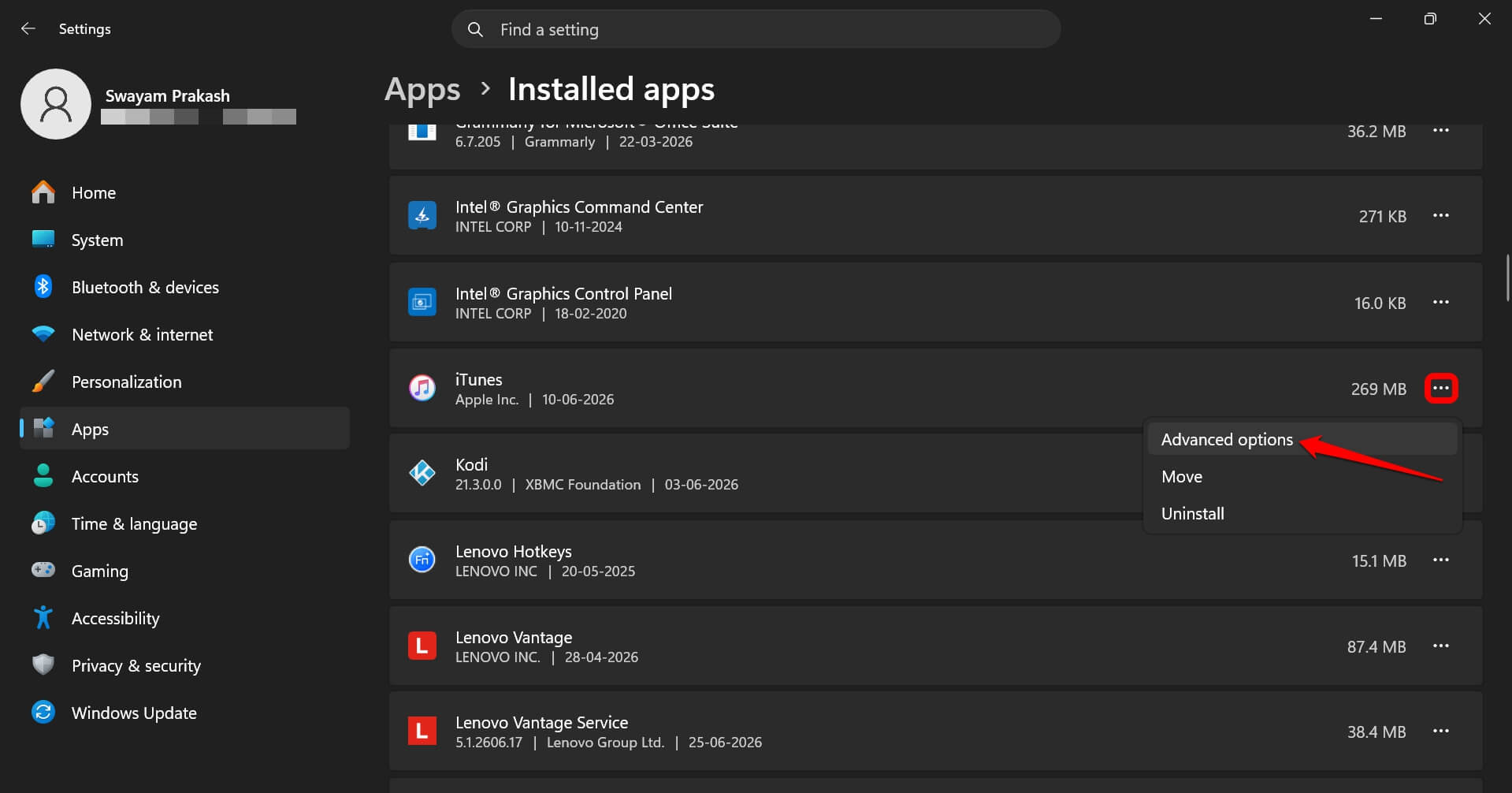Open Privacy & security shield icon
The height and width of the screenshot is (793, 1512).
click(43, 665)
